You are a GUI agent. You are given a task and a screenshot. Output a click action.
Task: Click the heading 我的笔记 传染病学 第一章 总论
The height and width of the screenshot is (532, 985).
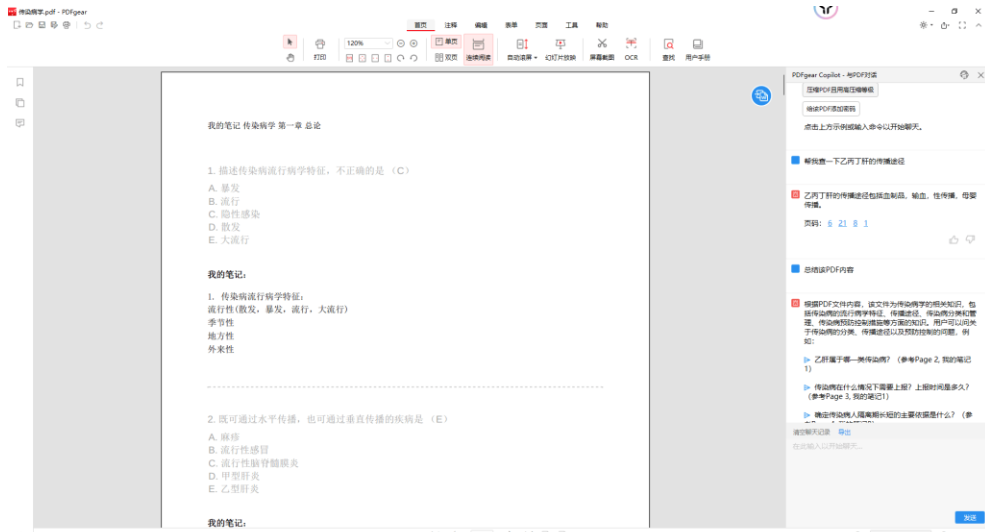click(264, 126)
